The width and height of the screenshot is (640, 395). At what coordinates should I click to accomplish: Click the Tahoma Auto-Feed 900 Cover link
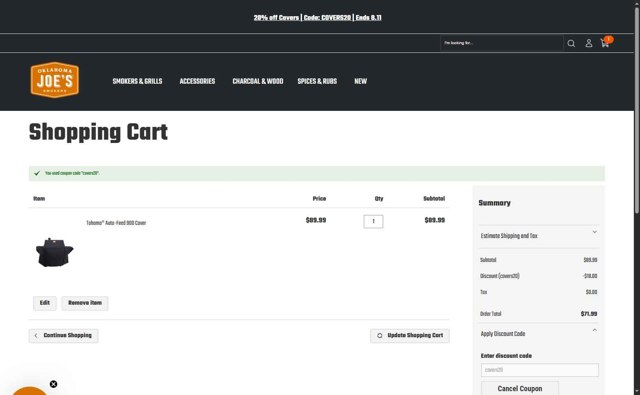tap(116, 223)
